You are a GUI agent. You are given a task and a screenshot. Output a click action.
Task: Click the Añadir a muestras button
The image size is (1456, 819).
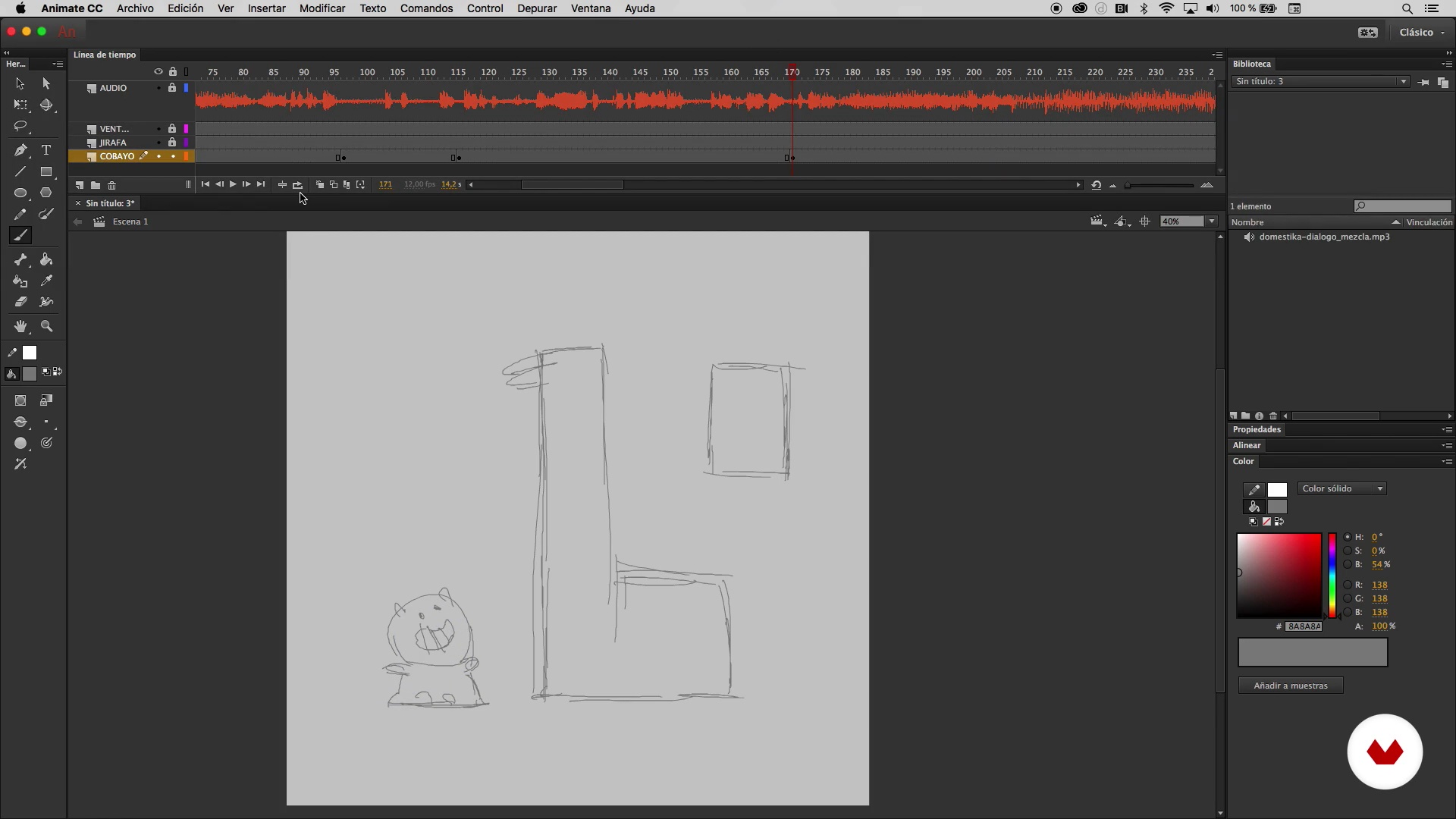[x=1290, y=686]
